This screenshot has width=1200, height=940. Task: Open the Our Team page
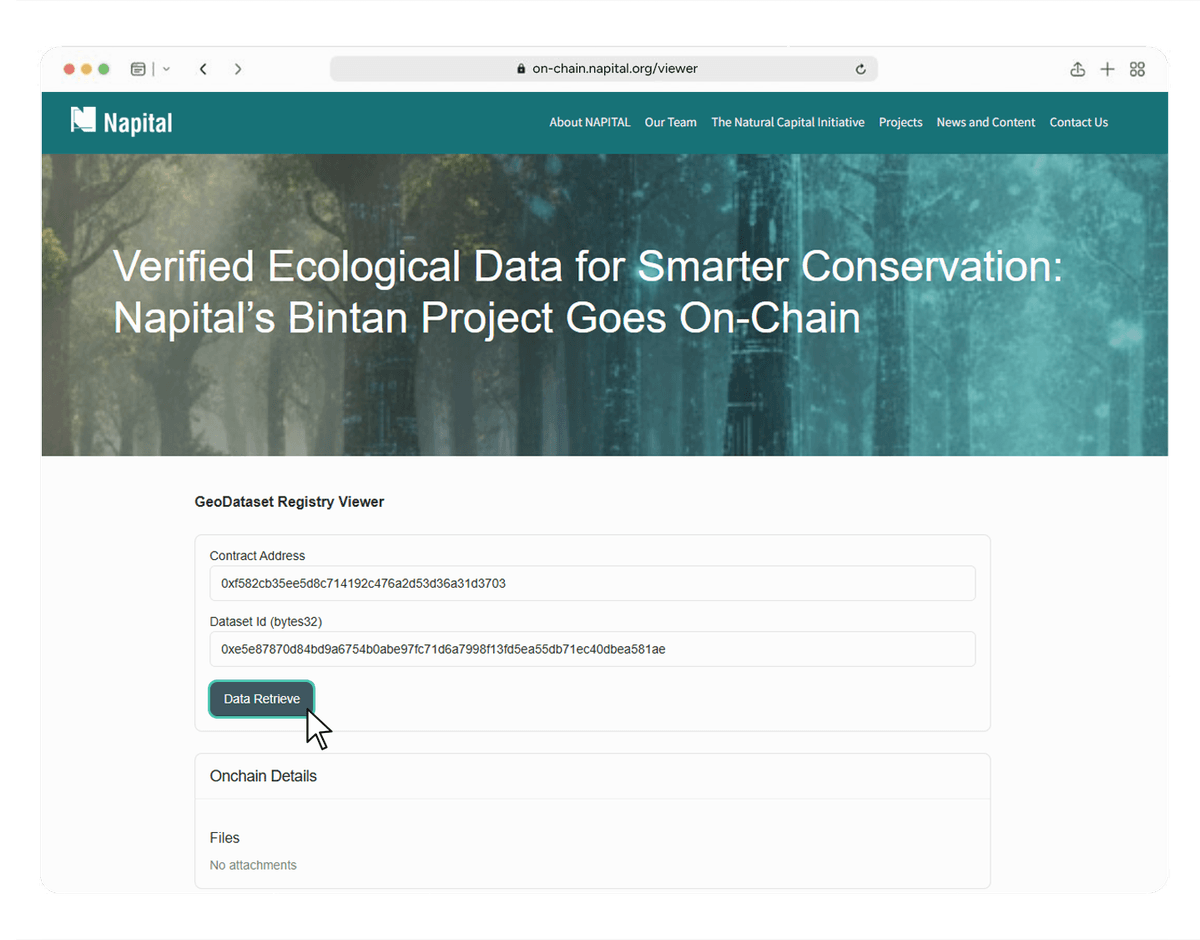[x=670, y=122]
